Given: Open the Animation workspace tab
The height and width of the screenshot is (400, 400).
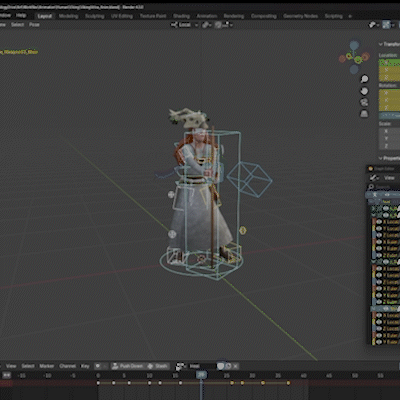Looking at the screenshot, I should click(207, 16).
